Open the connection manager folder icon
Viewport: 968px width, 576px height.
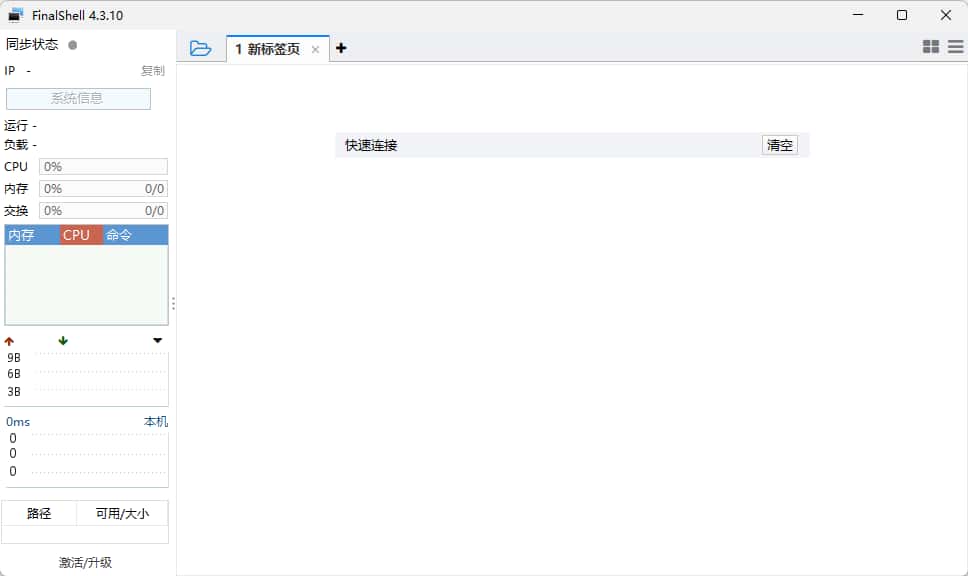(201, 48)
